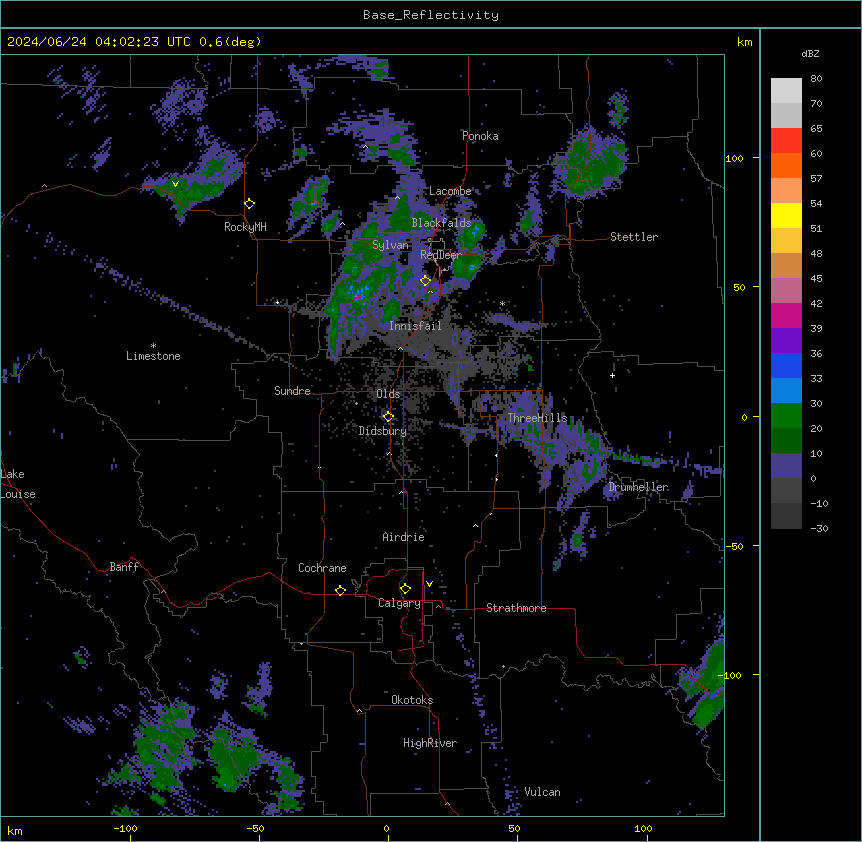Viewport: 862px width, 842px height.
Task: Click the green 30 dBZ color swatch
Action: pos(786,416)
